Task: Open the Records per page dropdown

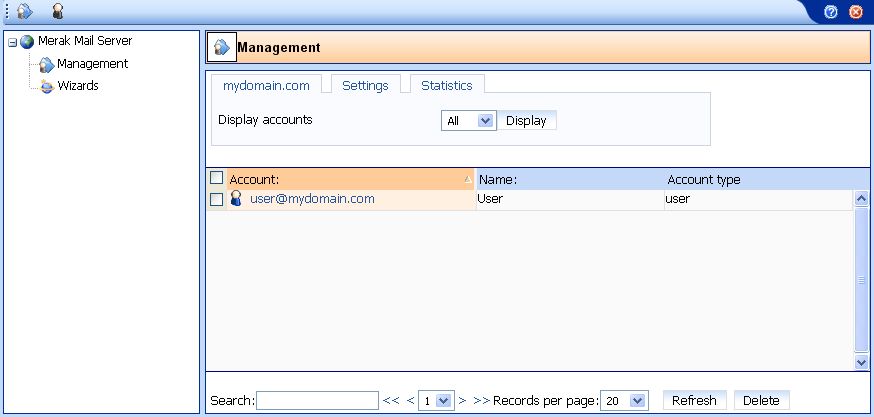Action: [x=624, y=400]
